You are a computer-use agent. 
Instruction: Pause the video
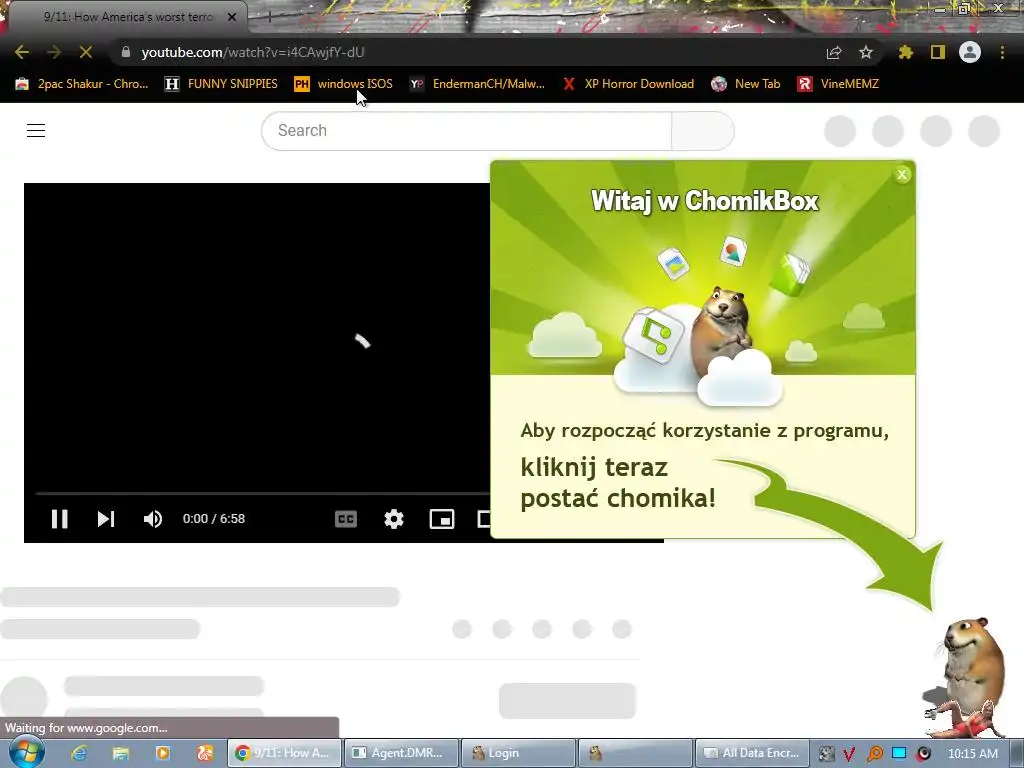[x=59, y=519]
